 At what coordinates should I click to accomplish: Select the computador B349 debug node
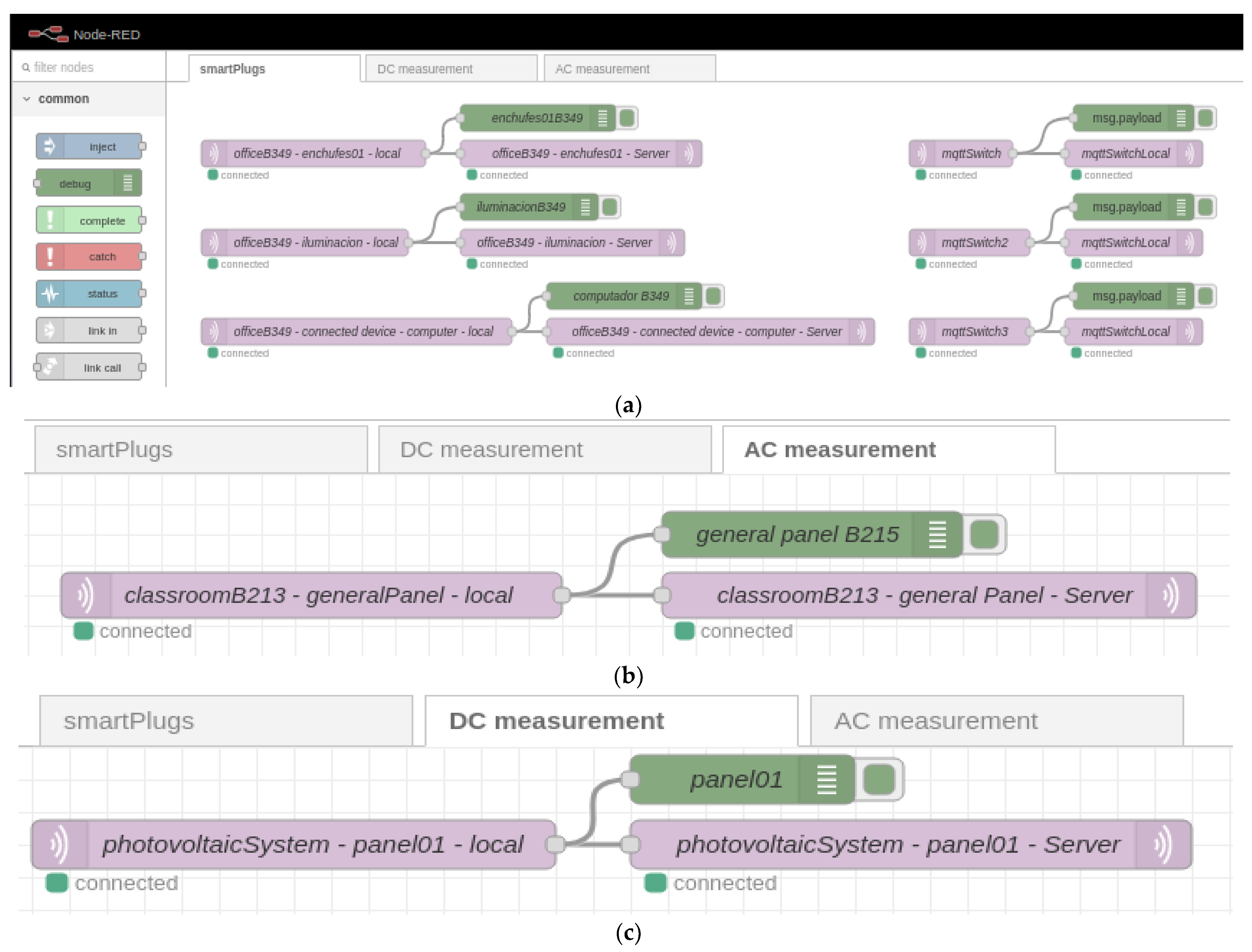(621, 296)
